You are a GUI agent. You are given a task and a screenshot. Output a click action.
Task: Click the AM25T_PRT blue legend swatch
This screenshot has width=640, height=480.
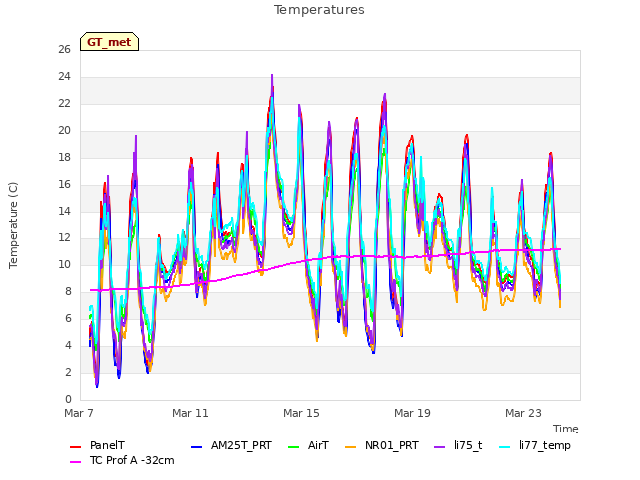[196, 447]
